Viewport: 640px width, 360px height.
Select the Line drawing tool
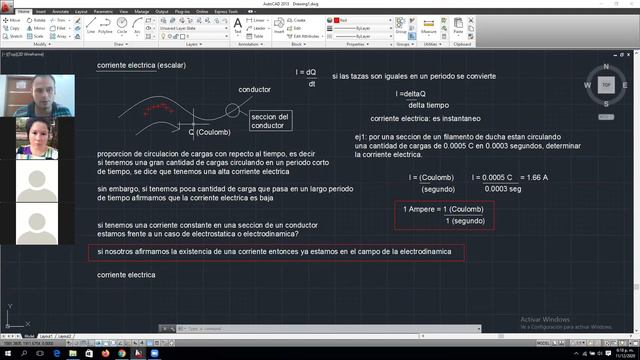[91, 26]
